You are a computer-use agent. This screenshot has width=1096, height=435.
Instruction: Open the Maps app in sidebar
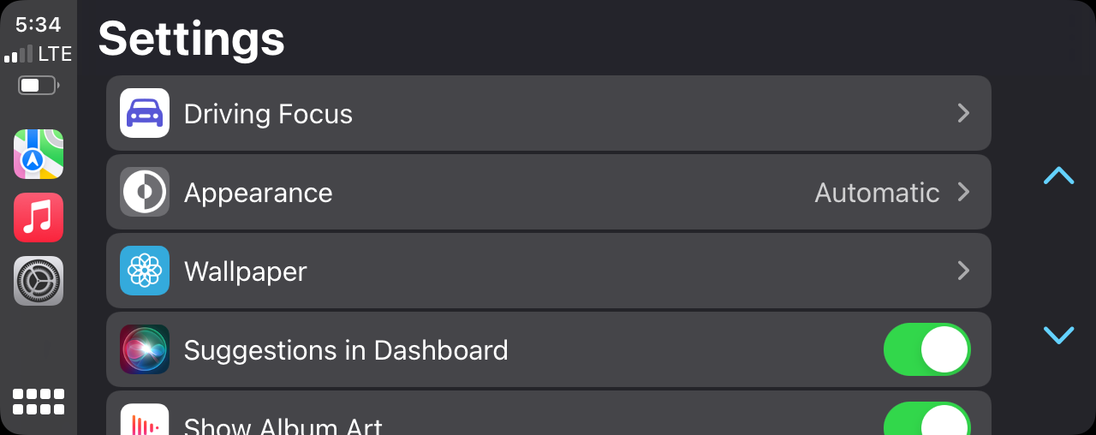pos(38,154)
